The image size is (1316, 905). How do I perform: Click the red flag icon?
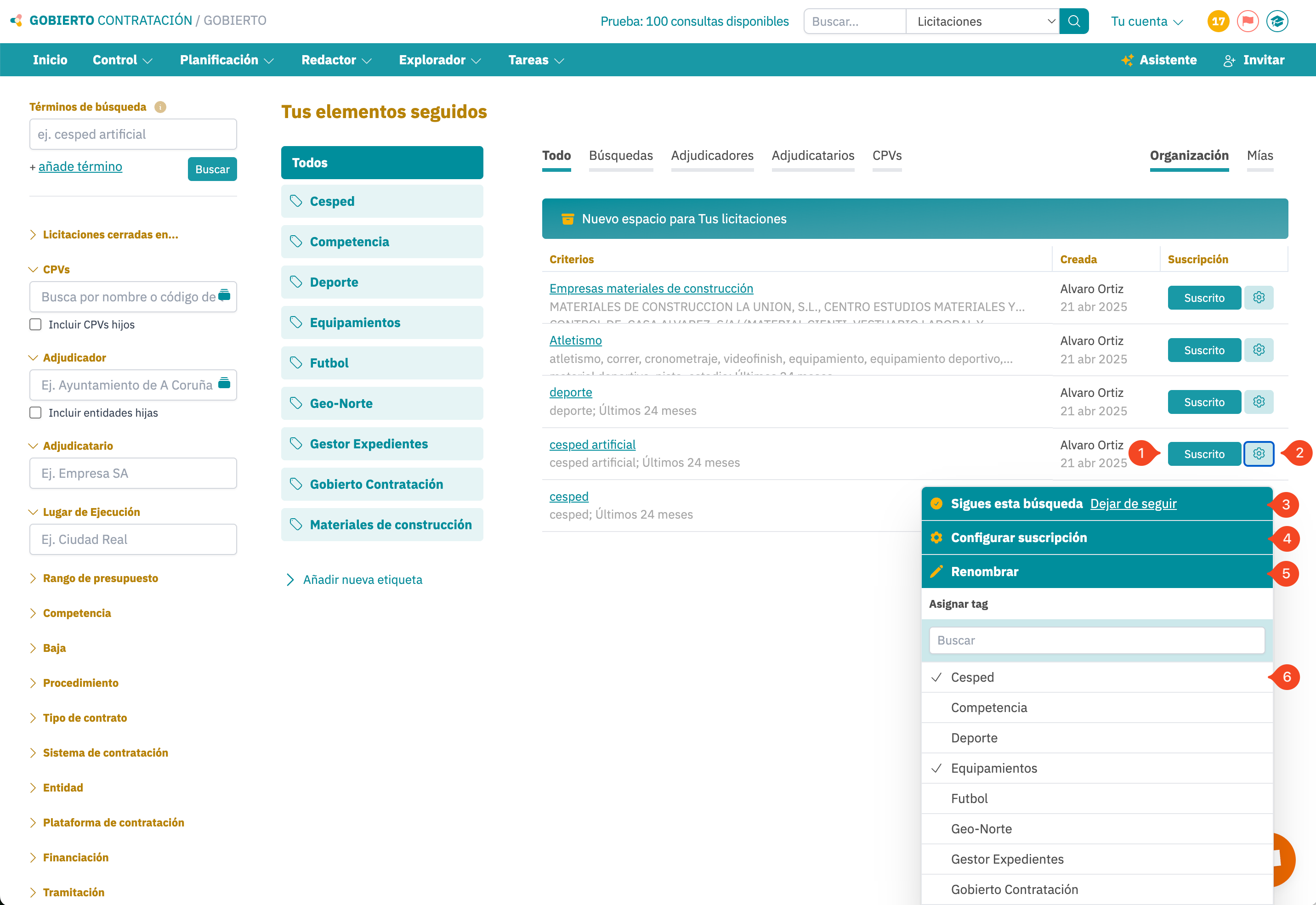tap(1248, 22)
